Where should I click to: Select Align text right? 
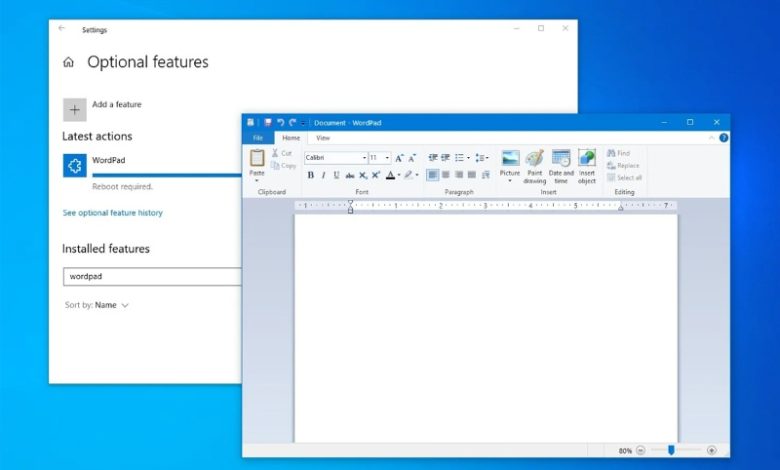tap(459, 175)
